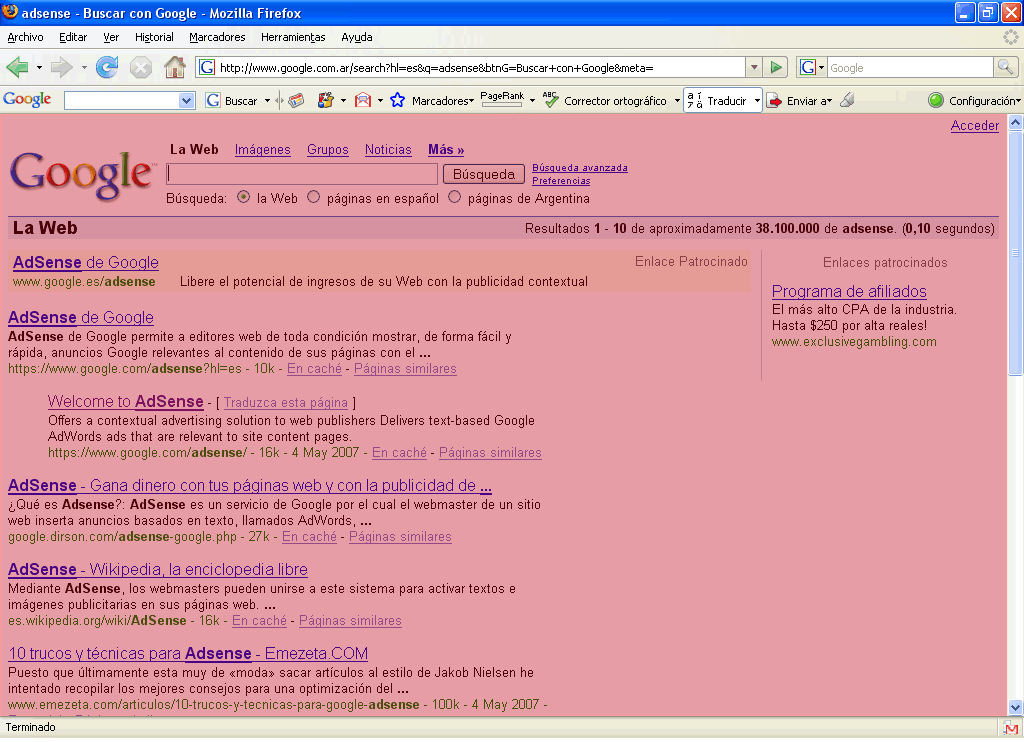This screenshot has height=742, width=1024.
Task: Open the Imágenes search link
Action: click(x=263, y=150)
